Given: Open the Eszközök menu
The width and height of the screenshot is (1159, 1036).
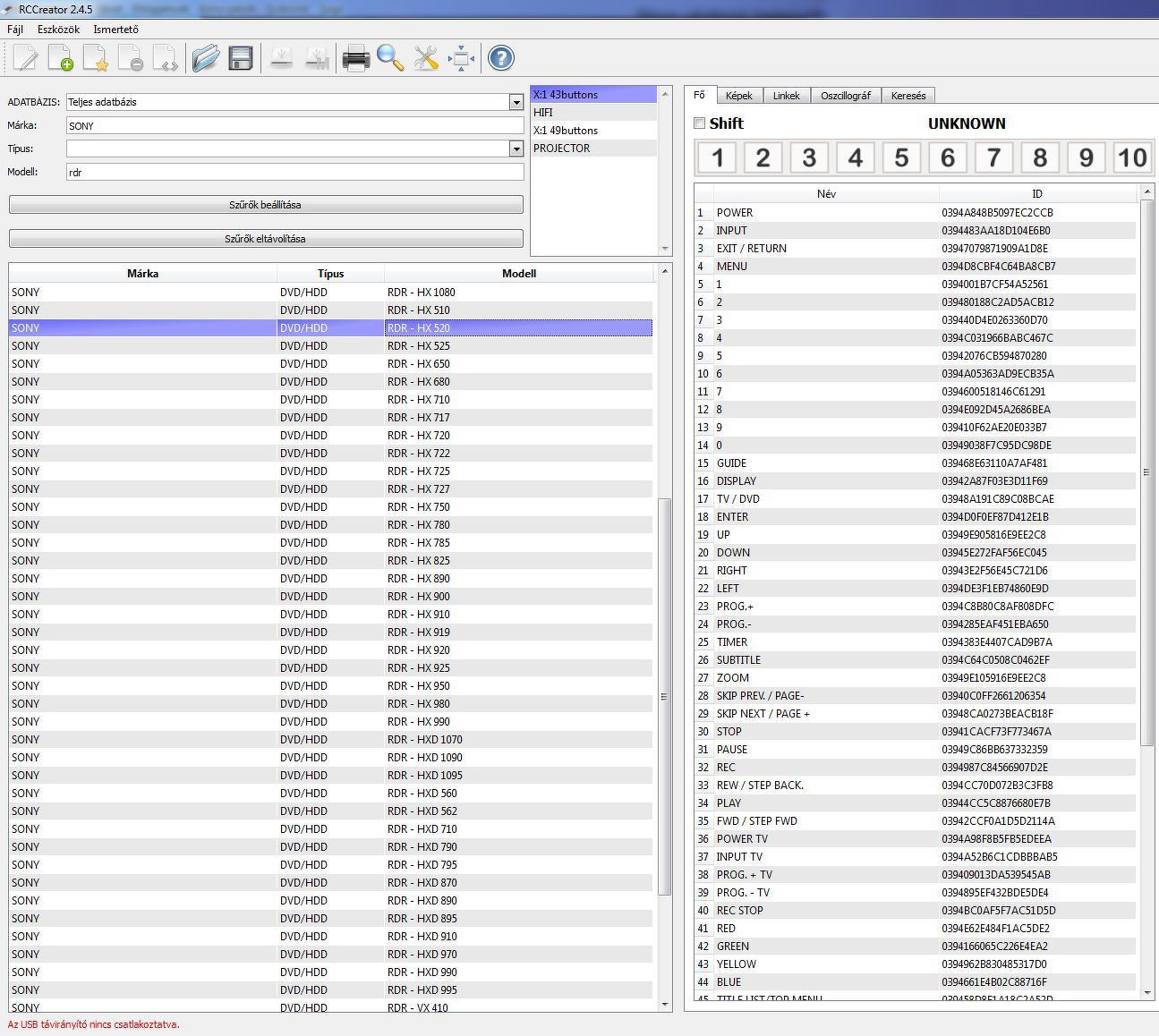Looking at the screenshot, I should coord(58,30).
